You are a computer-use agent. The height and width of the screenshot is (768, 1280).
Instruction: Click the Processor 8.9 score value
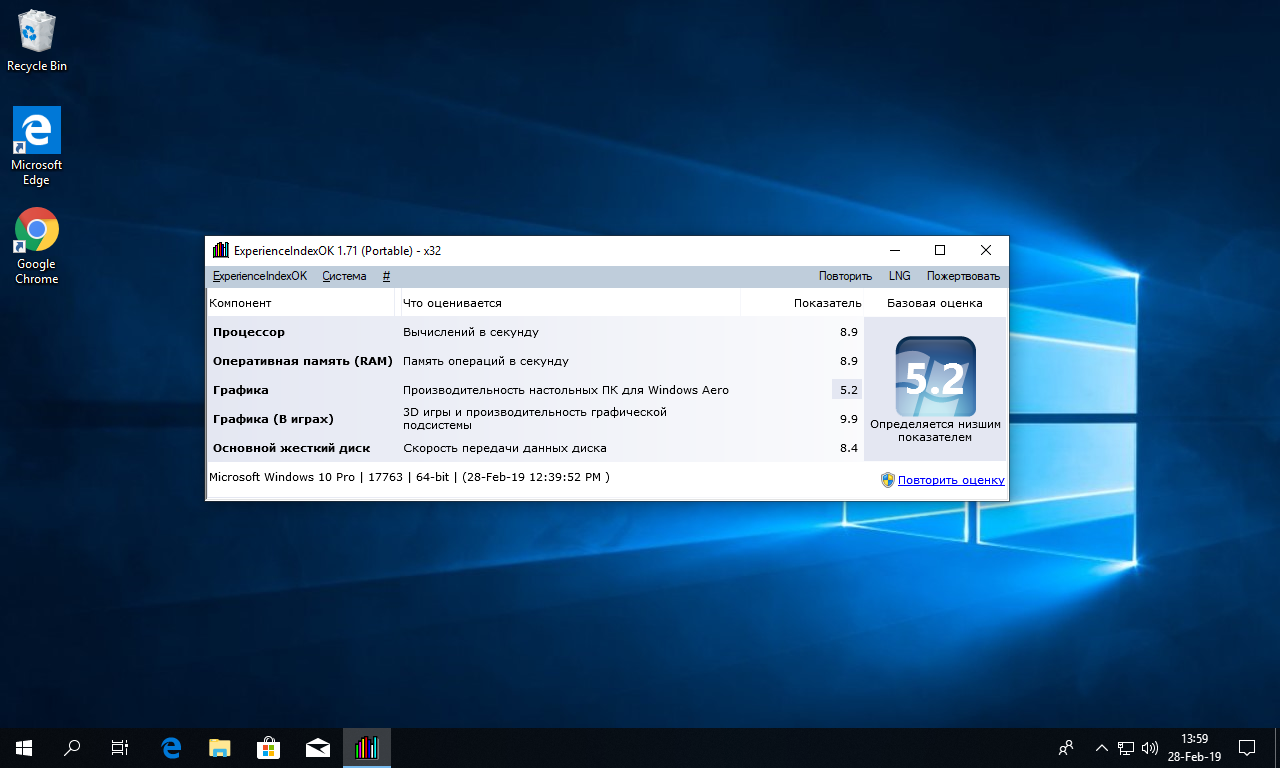(849, 332)
